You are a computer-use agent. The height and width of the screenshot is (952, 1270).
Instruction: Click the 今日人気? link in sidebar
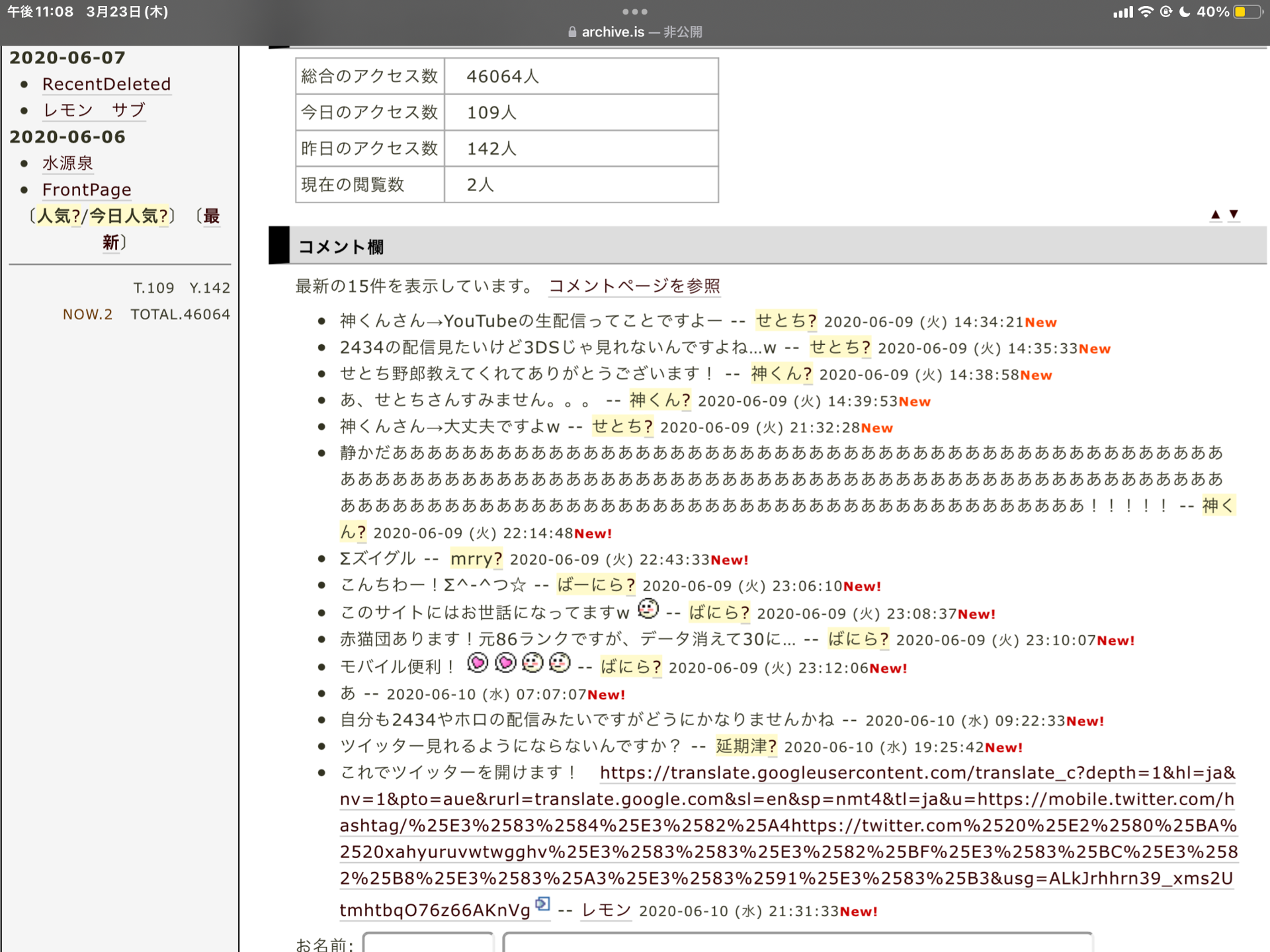129,216
